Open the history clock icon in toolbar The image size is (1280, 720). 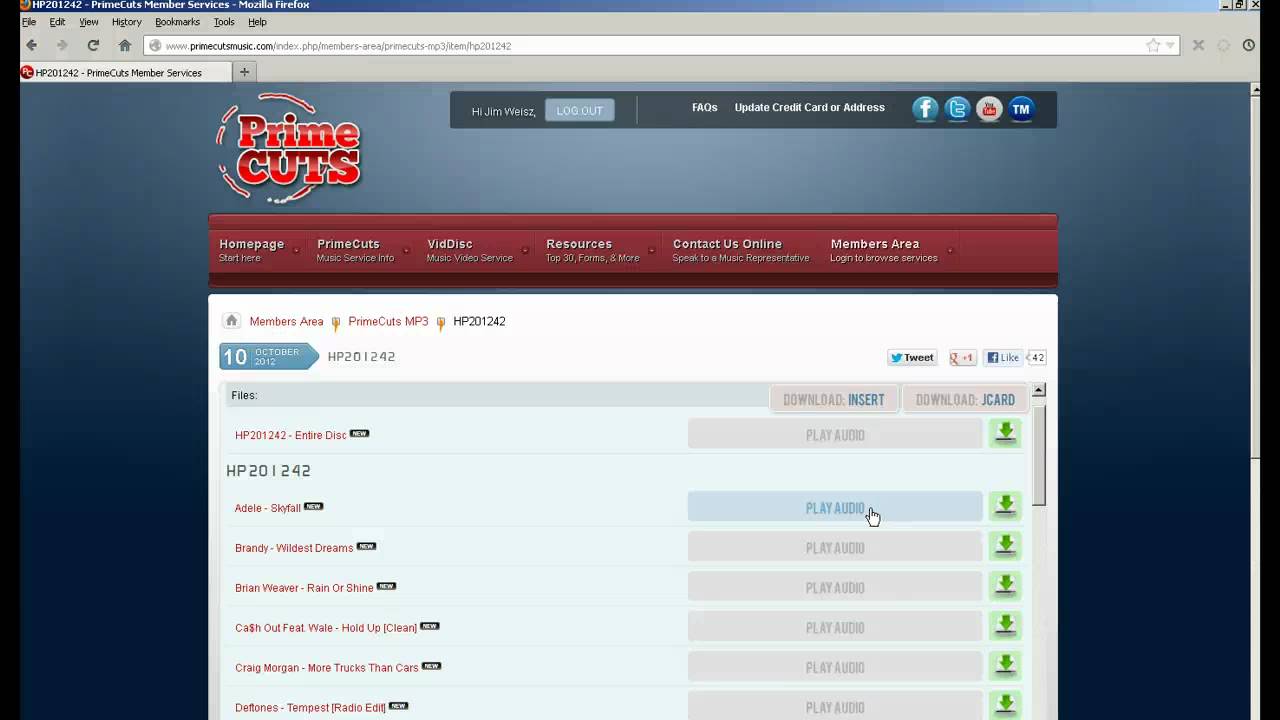(x=1249, y=45)
